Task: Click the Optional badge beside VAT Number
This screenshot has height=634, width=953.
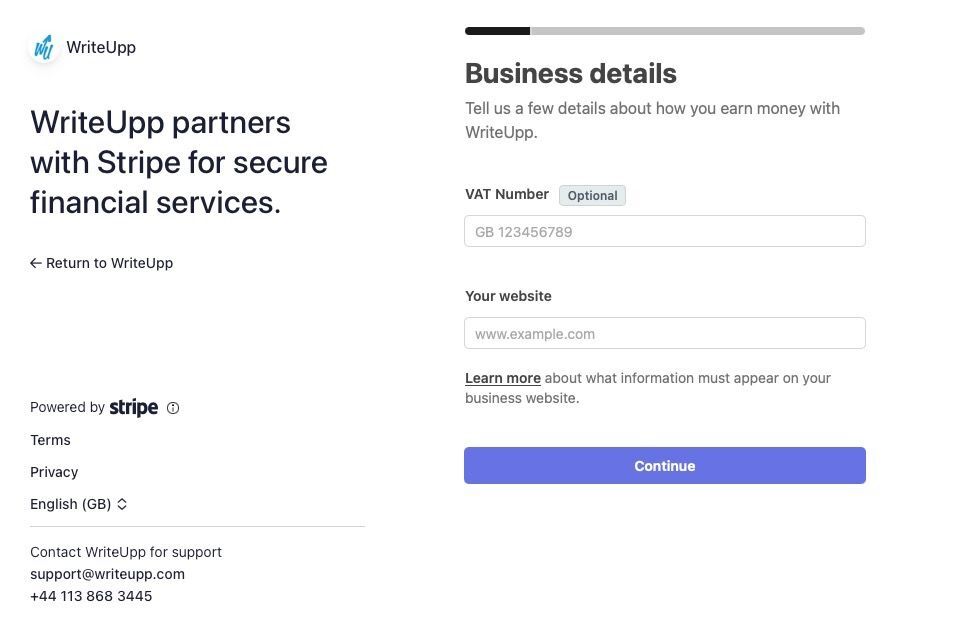Action: pyautogui.click(x=592, y=195)
